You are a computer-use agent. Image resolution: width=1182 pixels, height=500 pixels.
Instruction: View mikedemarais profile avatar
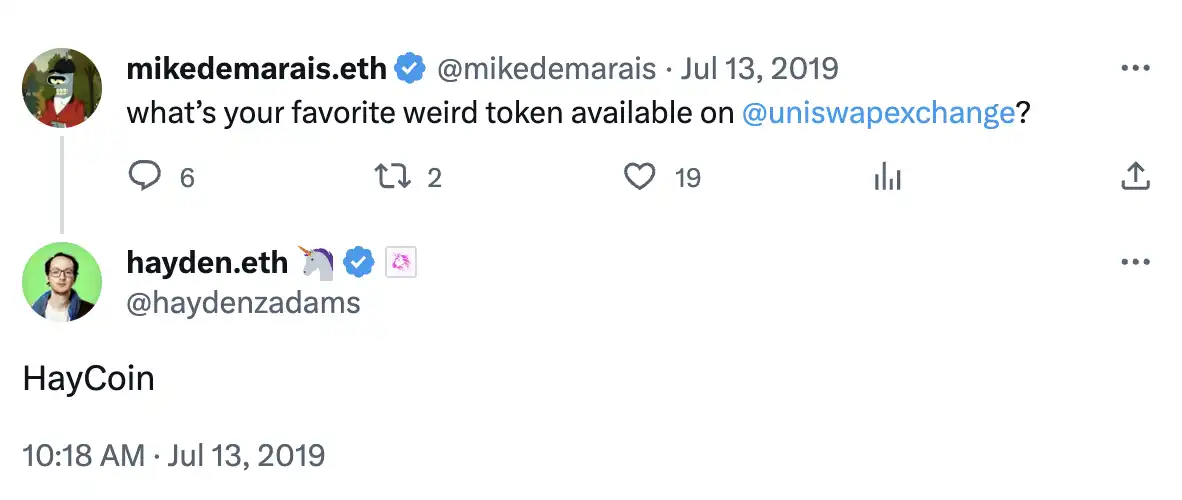[x=62, y=88]
